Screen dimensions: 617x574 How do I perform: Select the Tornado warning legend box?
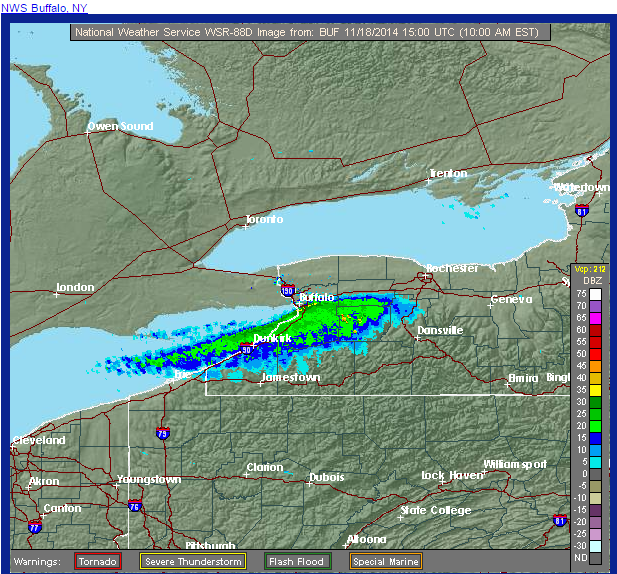coord(98,561)
